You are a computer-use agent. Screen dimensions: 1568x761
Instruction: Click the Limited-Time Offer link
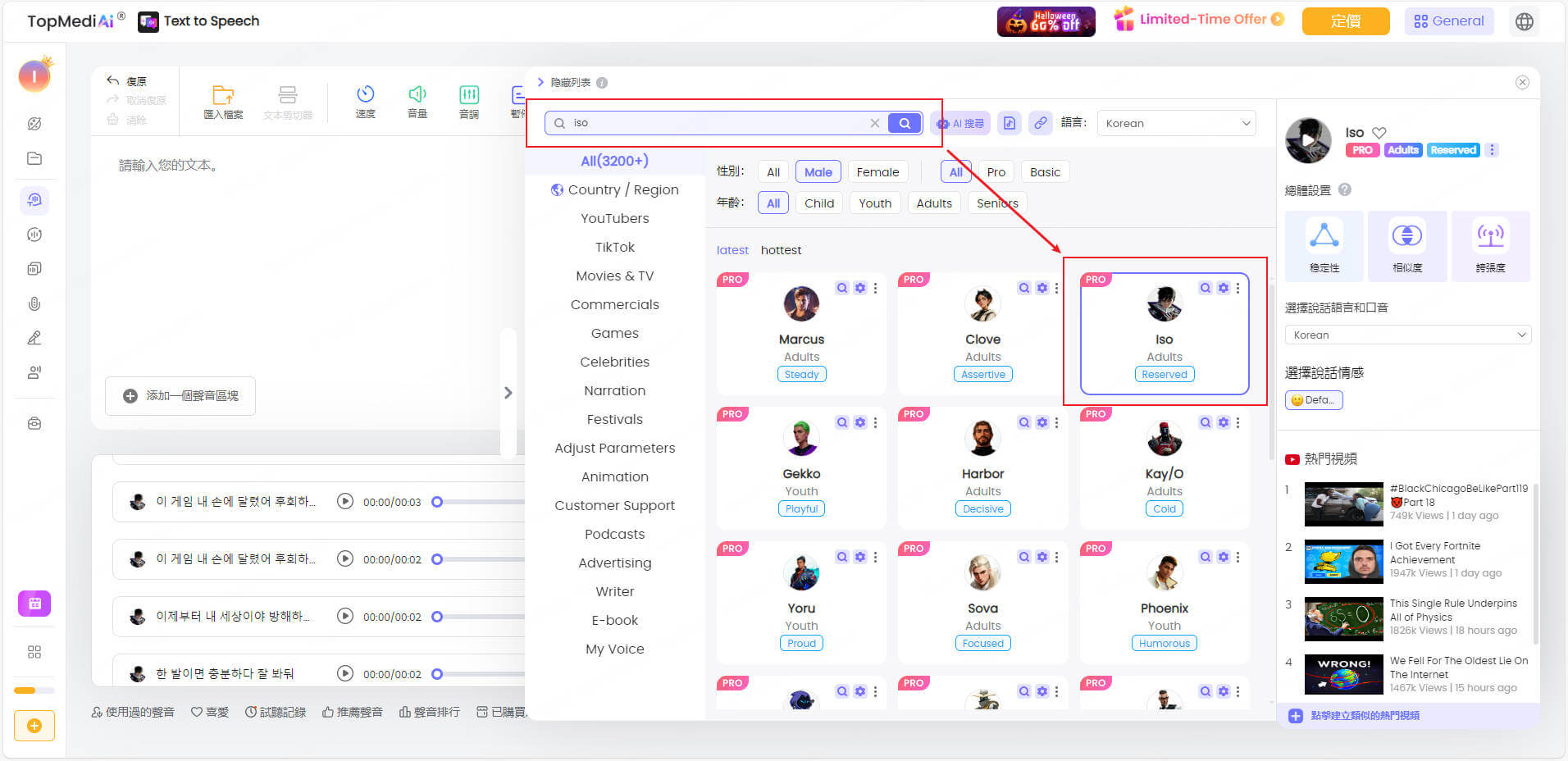[1198, 19]
